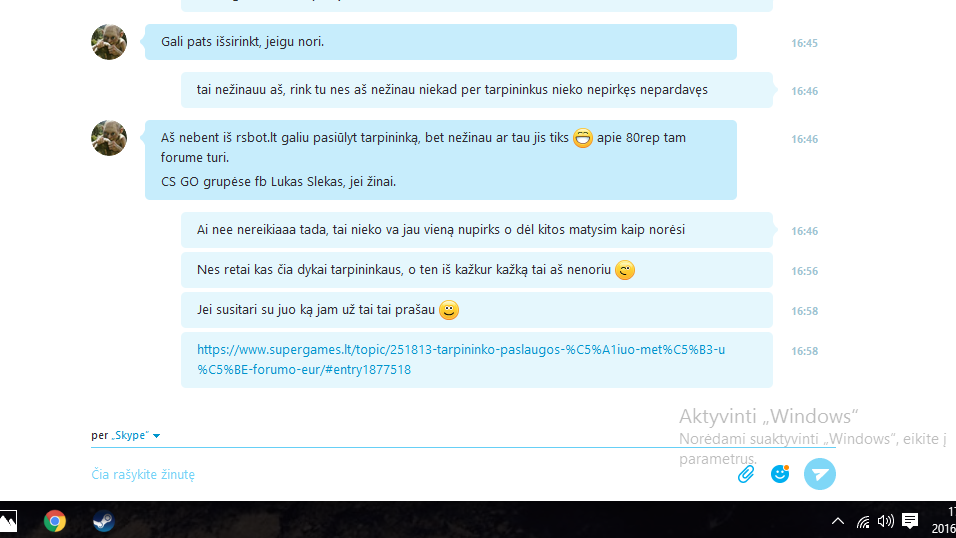Send message with paper plane button
Image resolution: width=956 pixels, height=538 pixels.
(x=819, y=474)
